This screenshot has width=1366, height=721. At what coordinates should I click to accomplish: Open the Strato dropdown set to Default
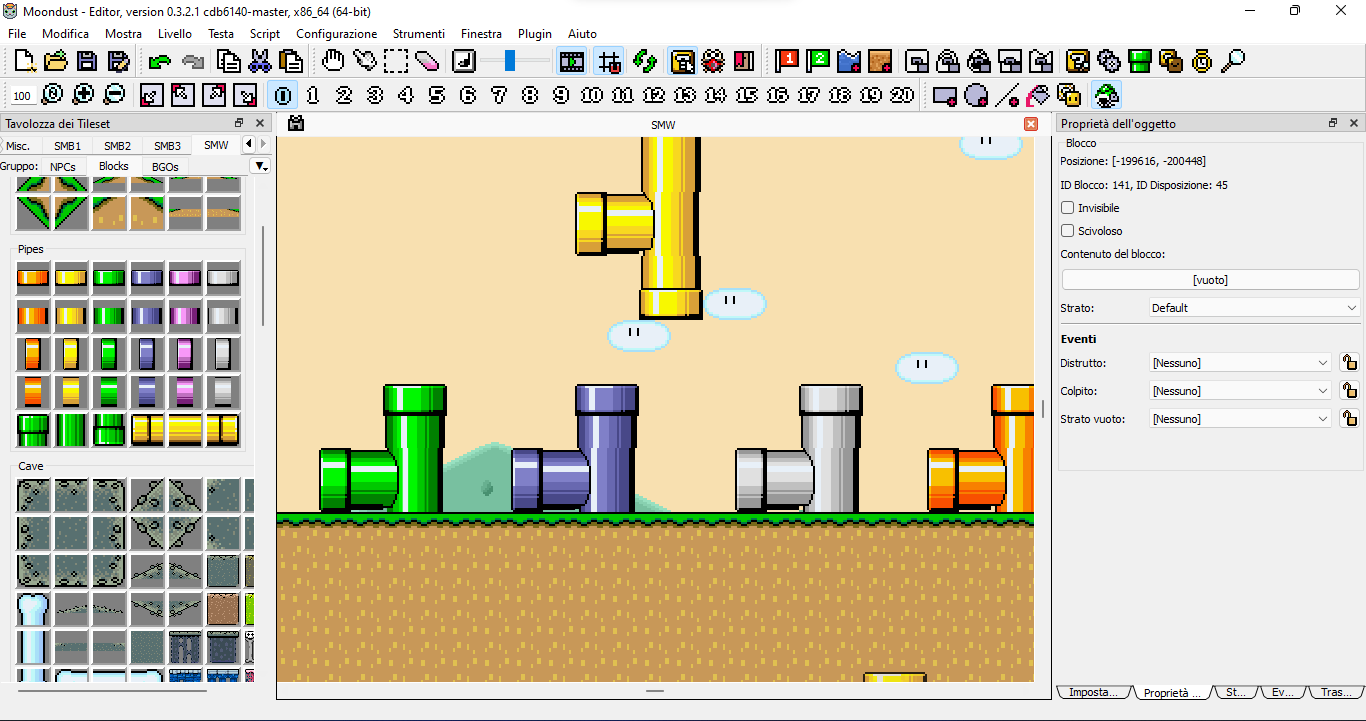1255,308
